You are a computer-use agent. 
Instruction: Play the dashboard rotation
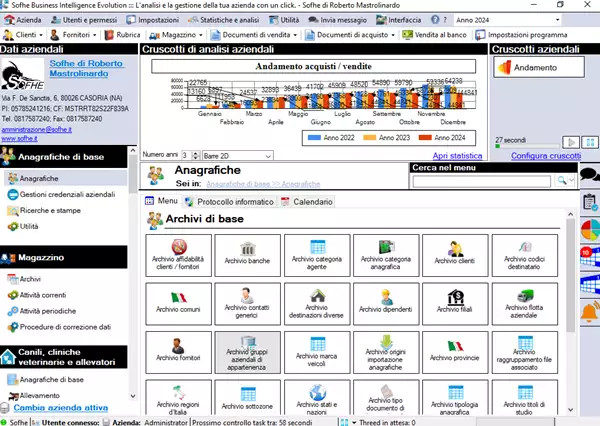(x=571, y=143)
